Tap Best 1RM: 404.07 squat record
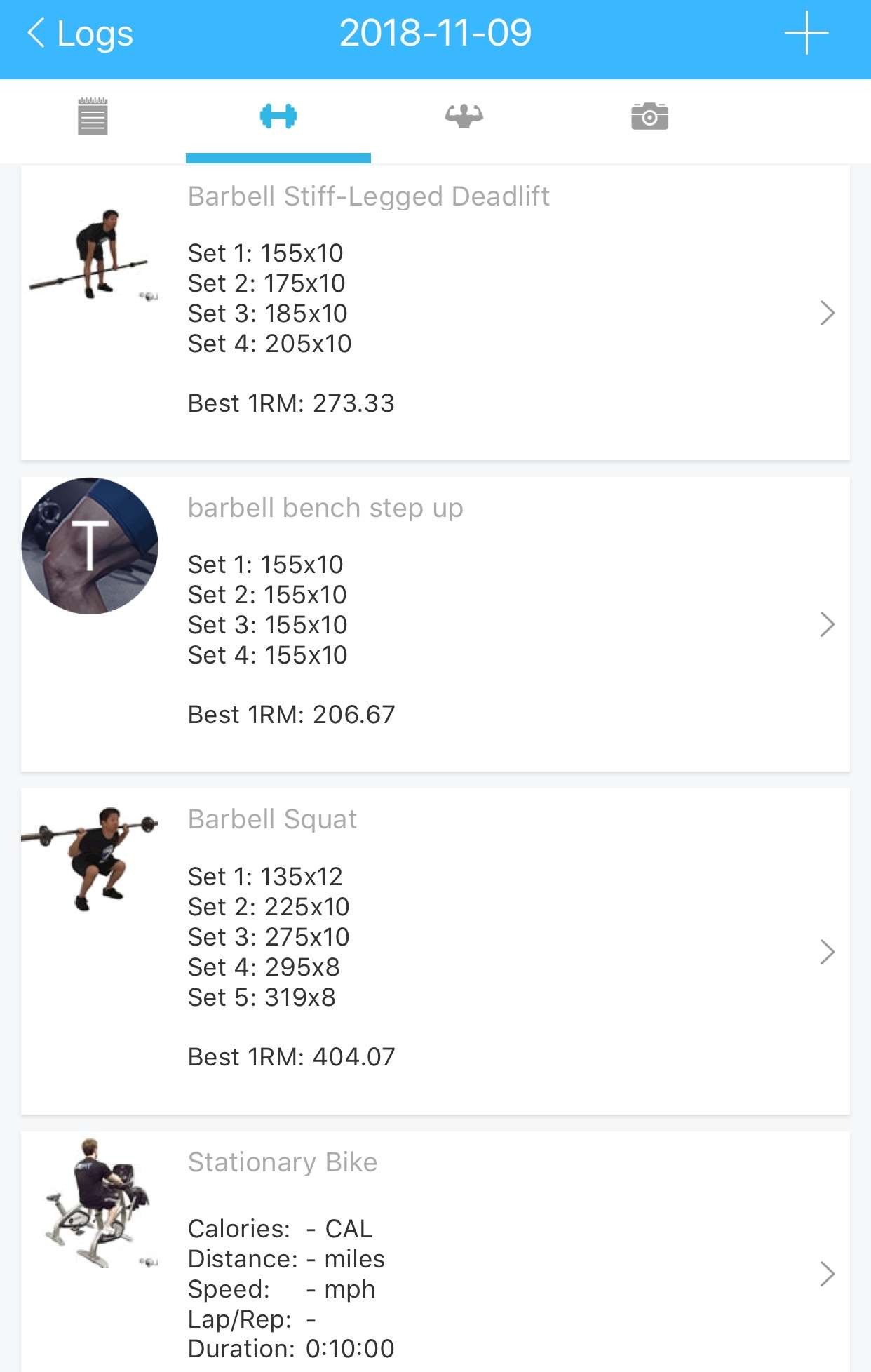This screenshot has width=871, height=1372. click(x=291, y=1057)
